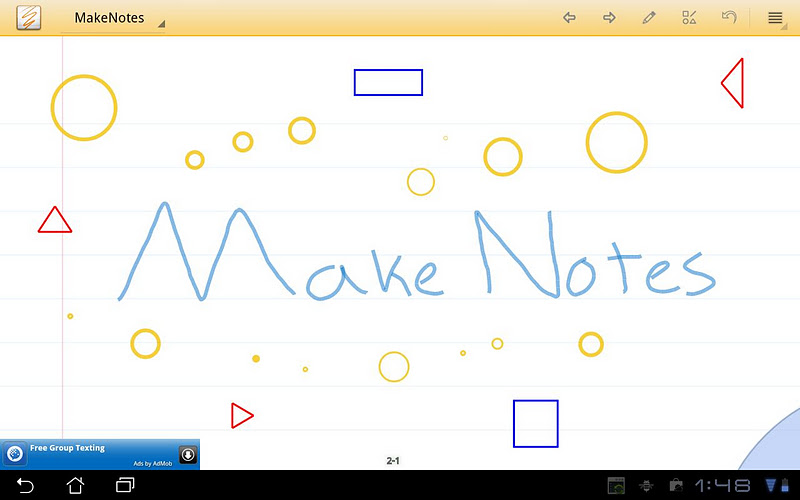This screenshot has height=500, width=800.
Task: Open the shapes tool icon
Action: pyautogui.click(x=689, y=18)
